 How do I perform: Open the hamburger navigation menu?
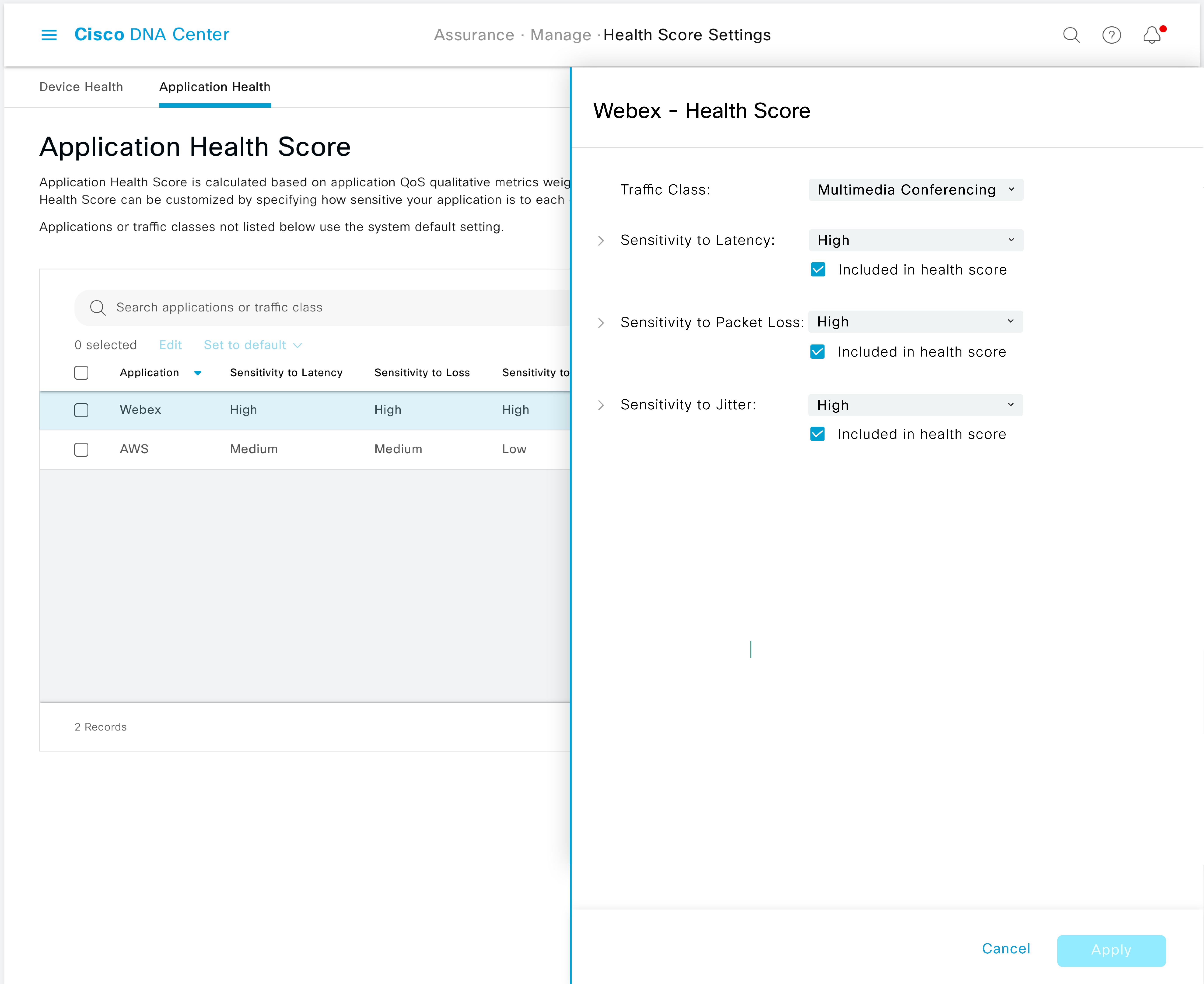pyautogui.click(x=49, y=35)
